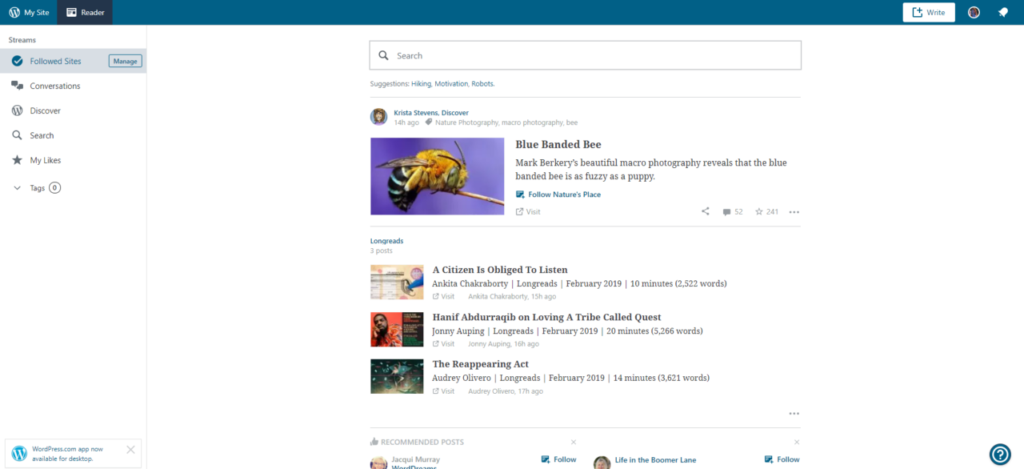The image size is (1024, 469).
Task: Click Follow Nature's Place
Action: pos(558,195)
